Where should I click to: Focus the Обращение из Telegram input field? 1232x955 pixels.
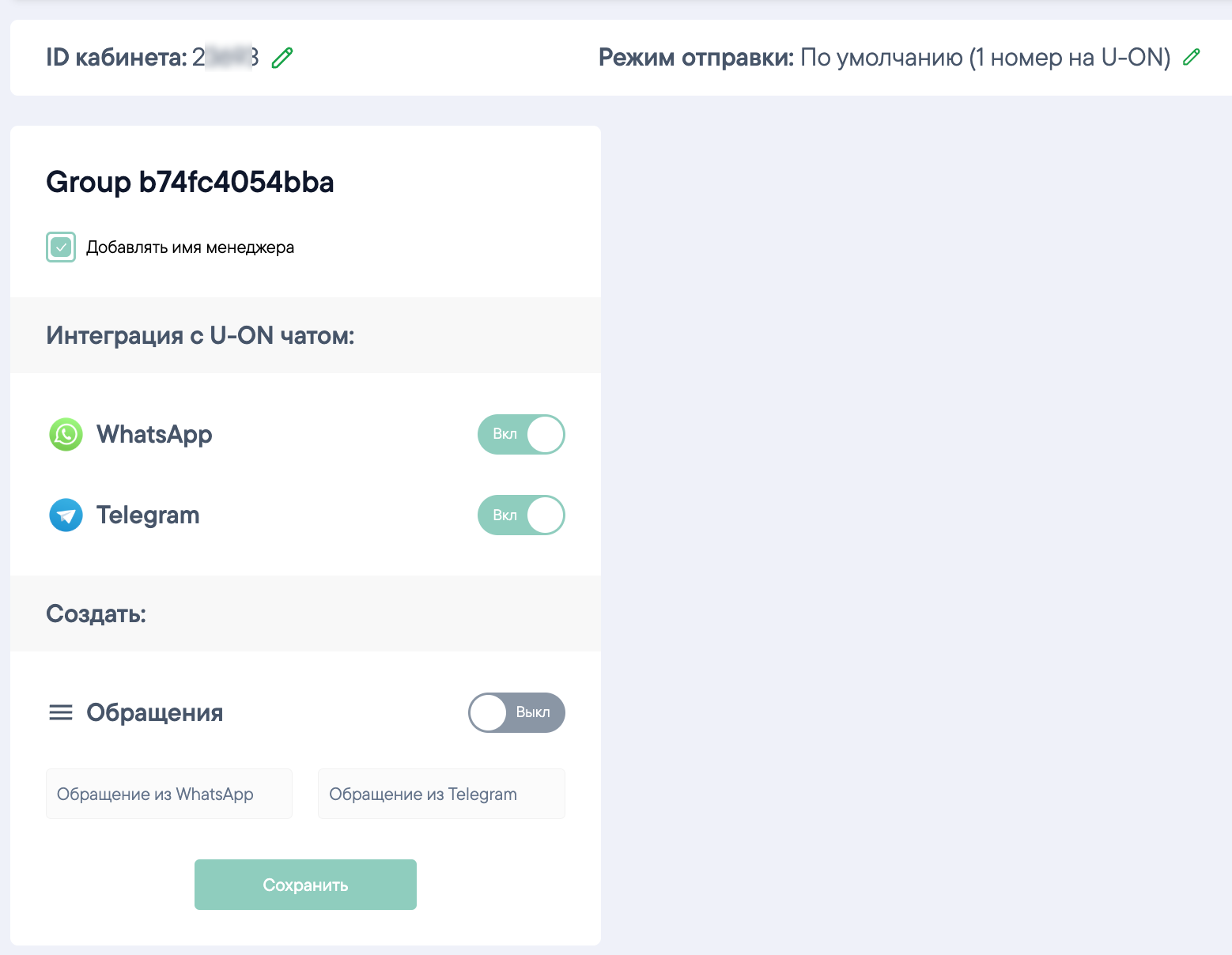click(x=441, y=794)
